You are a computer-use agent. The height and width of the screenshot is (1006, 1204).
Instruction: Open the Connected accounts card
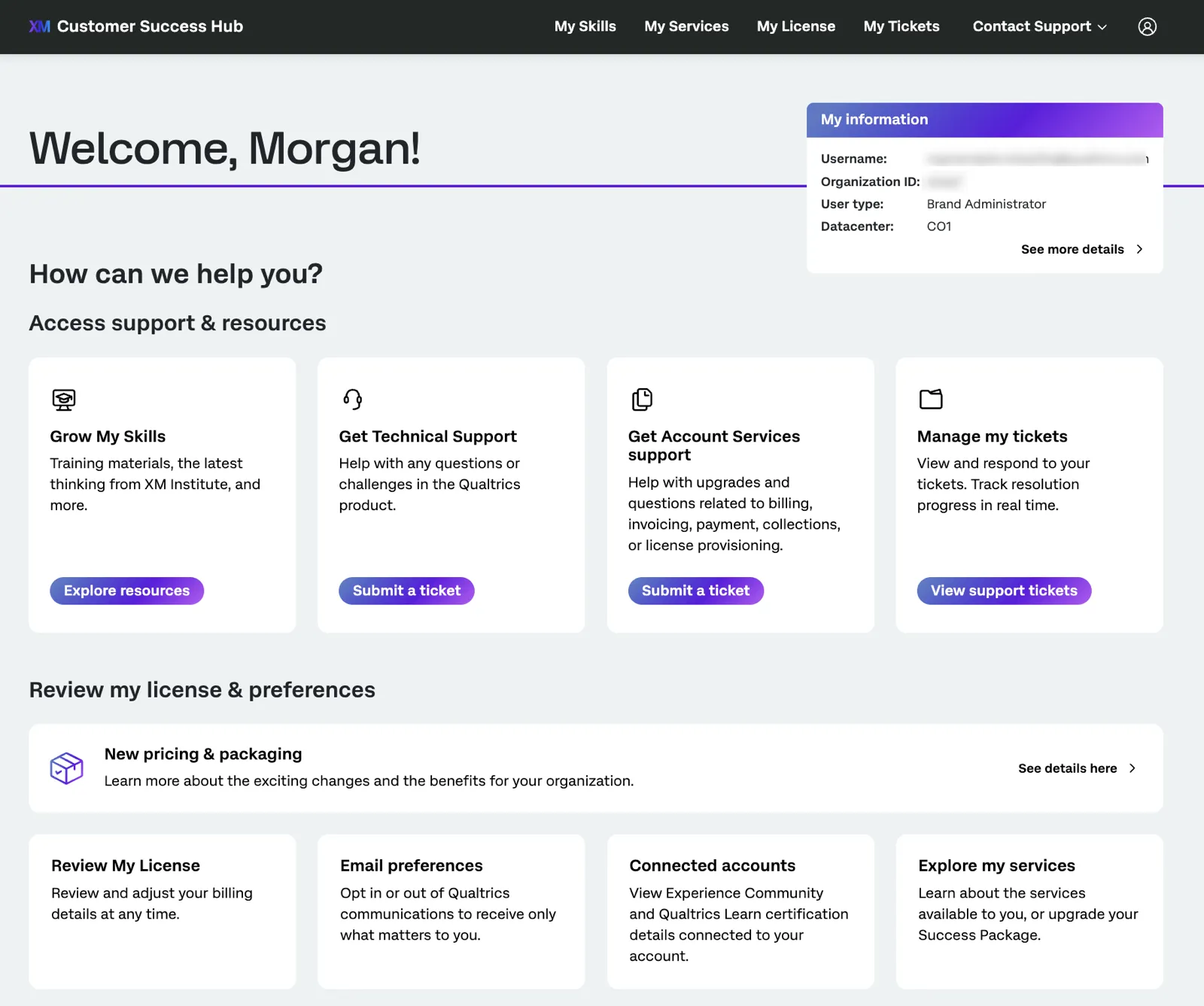(740, 911)
